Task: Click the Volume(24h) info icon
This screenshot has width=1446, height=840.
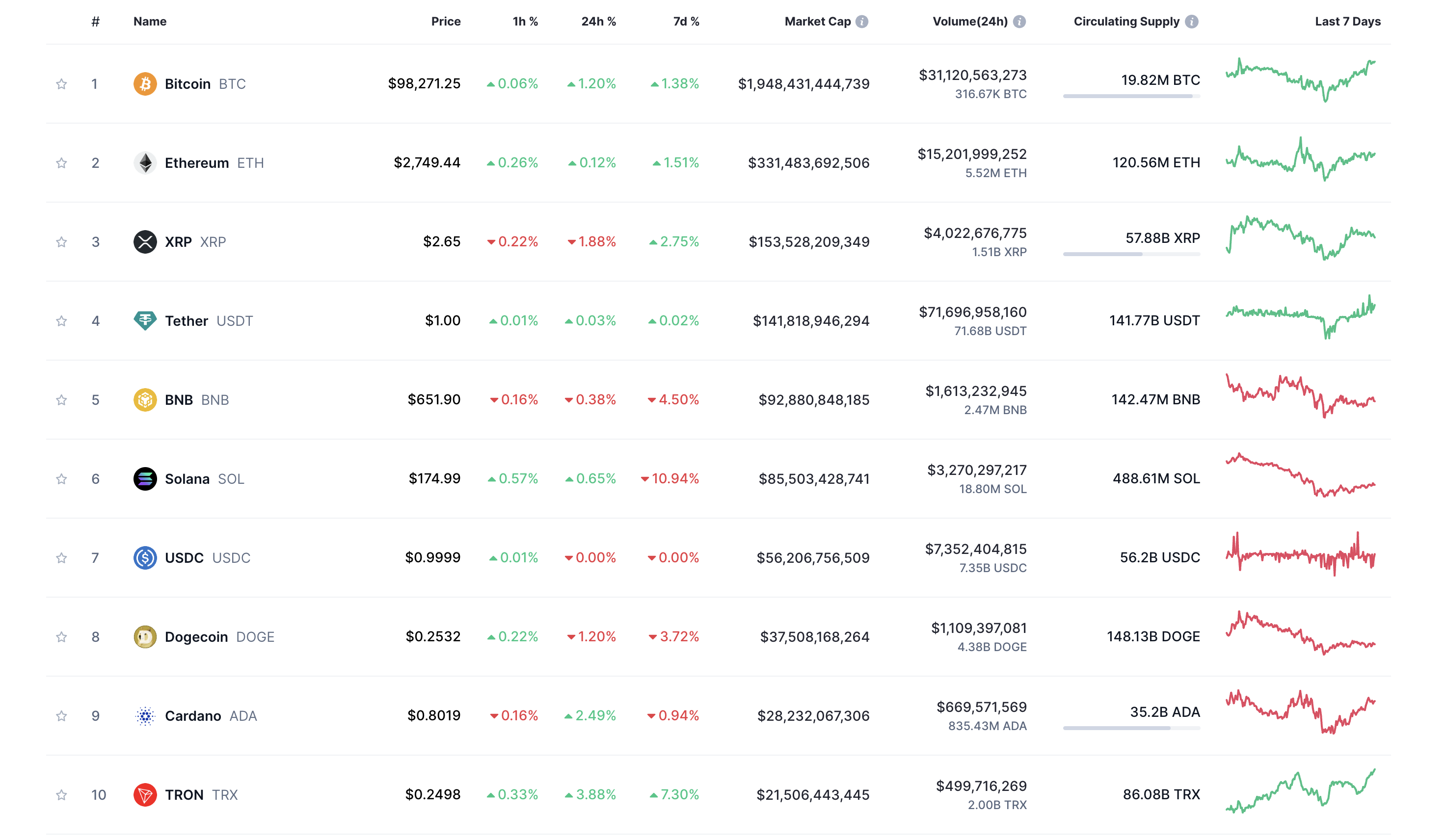Action: pyautogui.click(x=1019, y=22)
